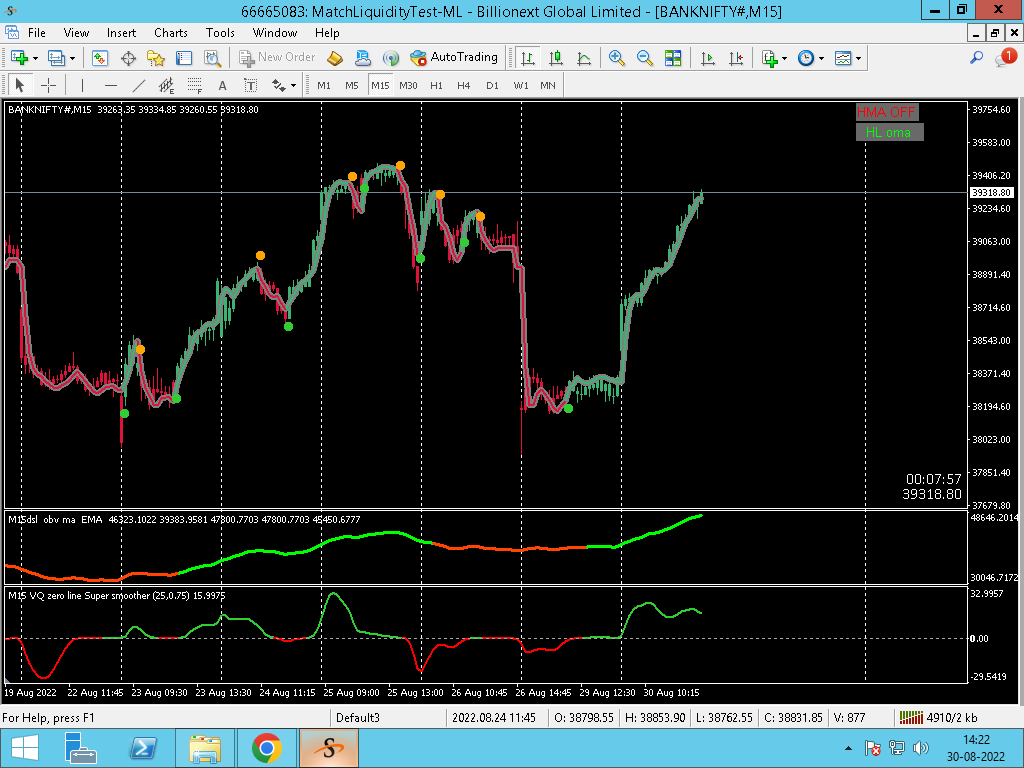Select the M15 timeframe button
The image size is (1024, 768).
380,86
